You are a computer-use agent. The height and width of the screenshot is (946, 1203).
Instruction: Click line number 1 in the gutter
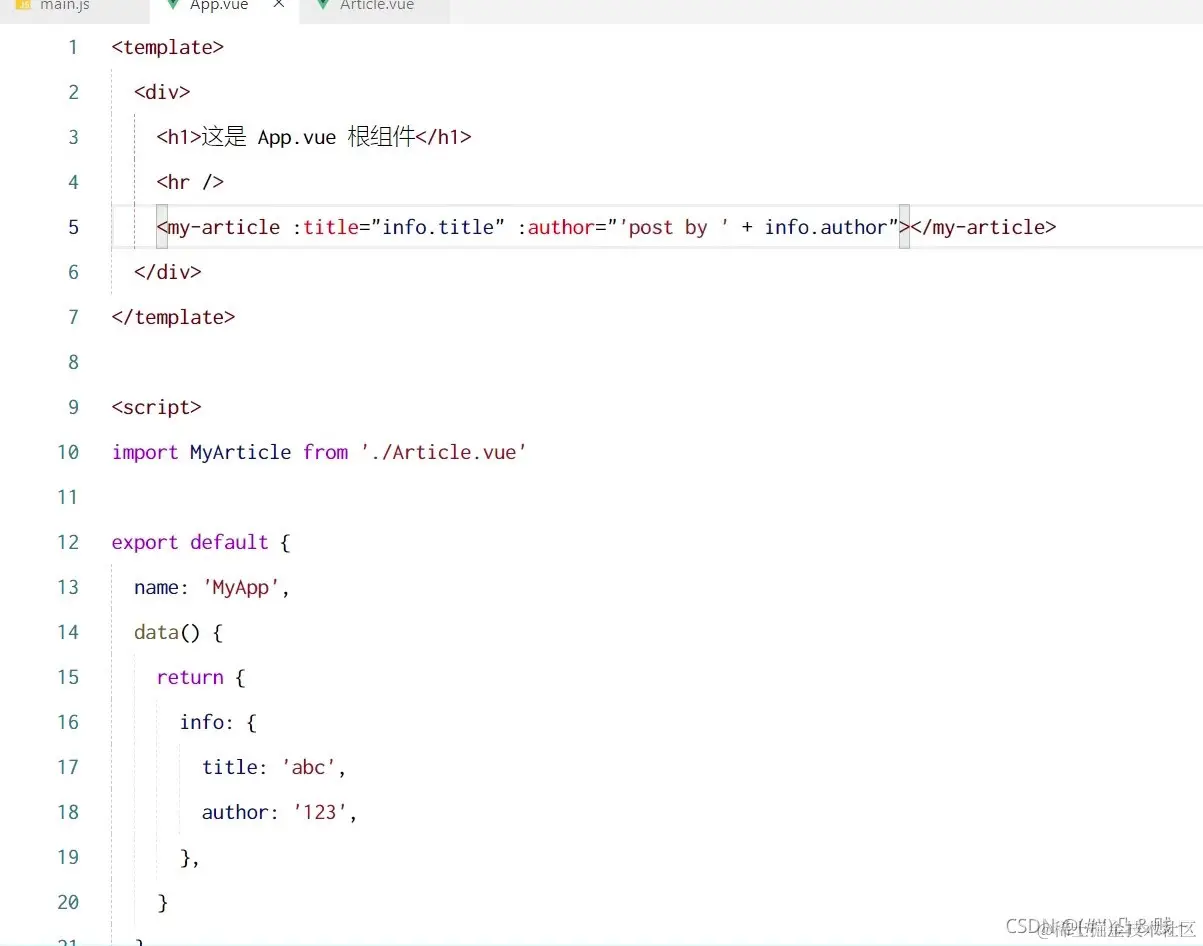72,48
